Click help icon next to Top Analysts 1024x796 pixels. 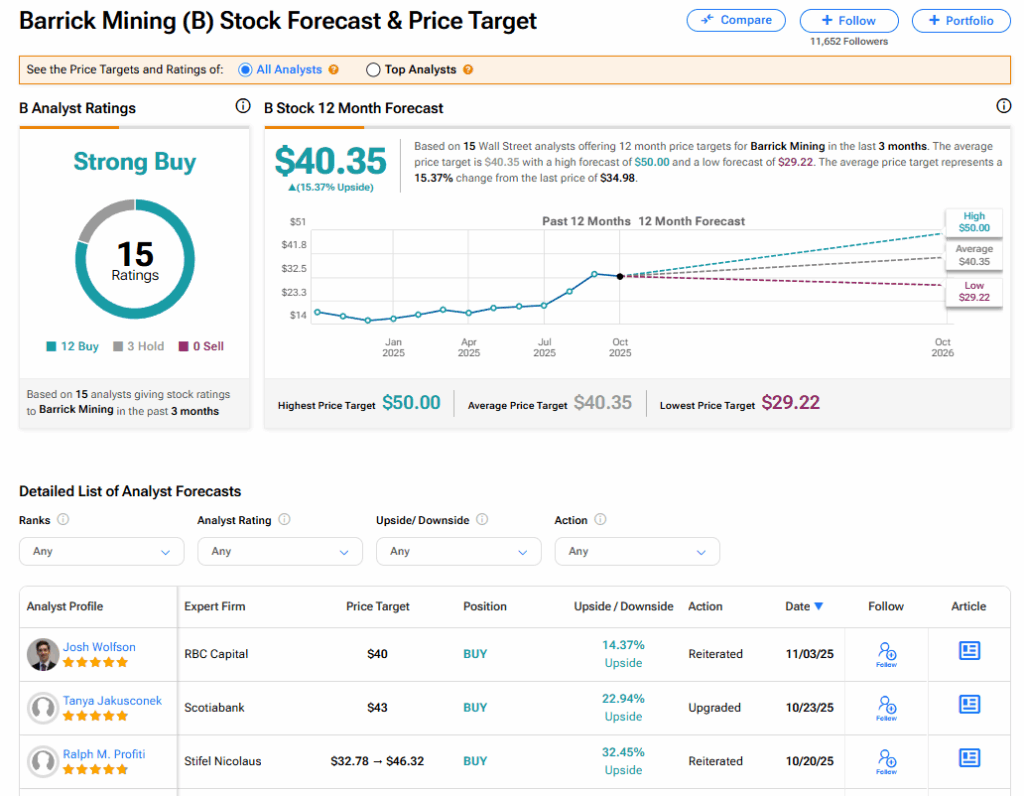(468, 70)
